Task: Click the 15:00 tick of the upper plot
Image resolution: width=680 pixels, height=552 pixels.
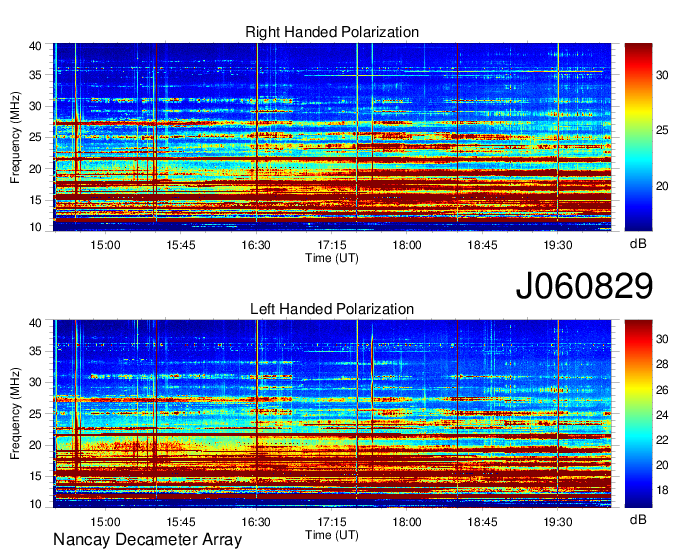Action: pos(105,245)
